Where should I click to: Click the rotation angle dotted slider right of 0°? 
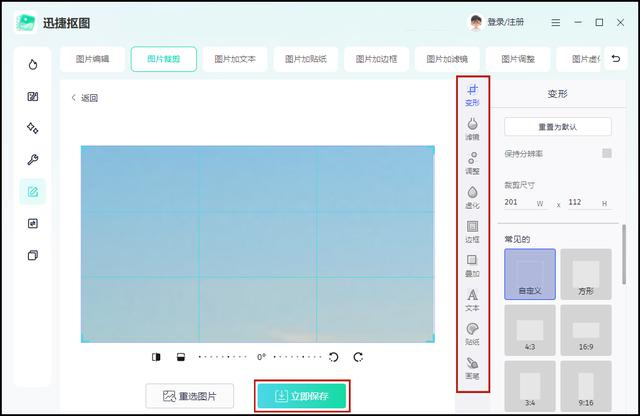click(297, 357)
